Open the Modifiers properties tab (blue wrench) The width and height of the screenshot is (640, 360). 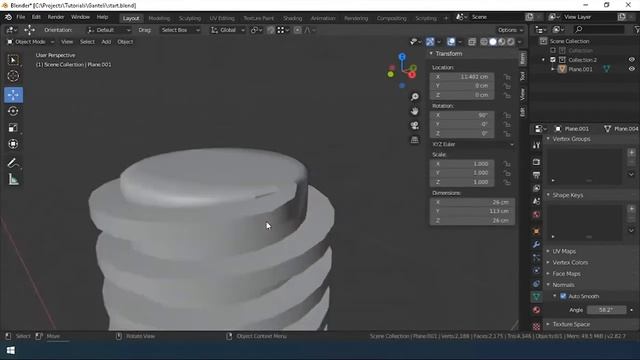[536, 244]
